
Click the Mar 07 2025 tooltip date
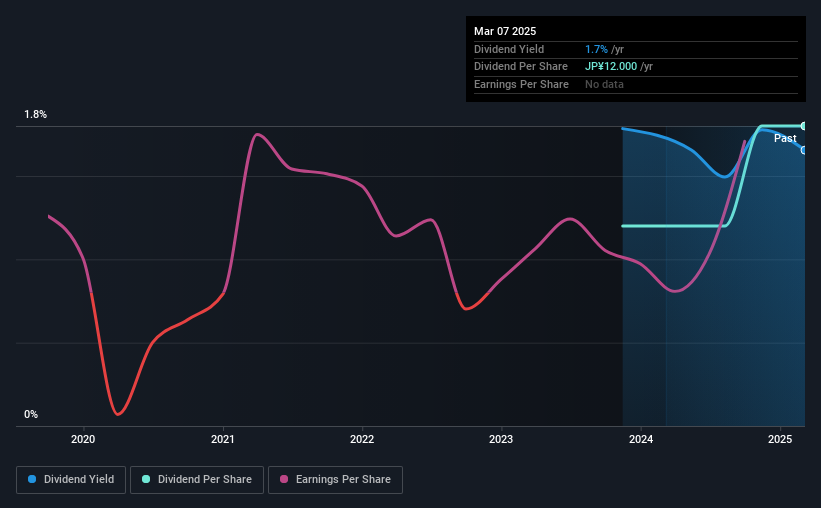(505, 31)
